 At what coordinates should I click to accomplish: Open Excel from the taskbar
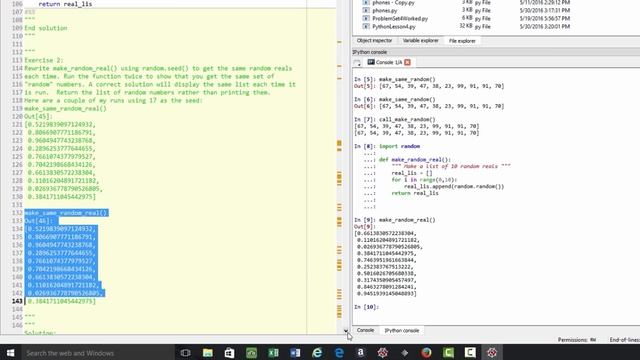273,353
